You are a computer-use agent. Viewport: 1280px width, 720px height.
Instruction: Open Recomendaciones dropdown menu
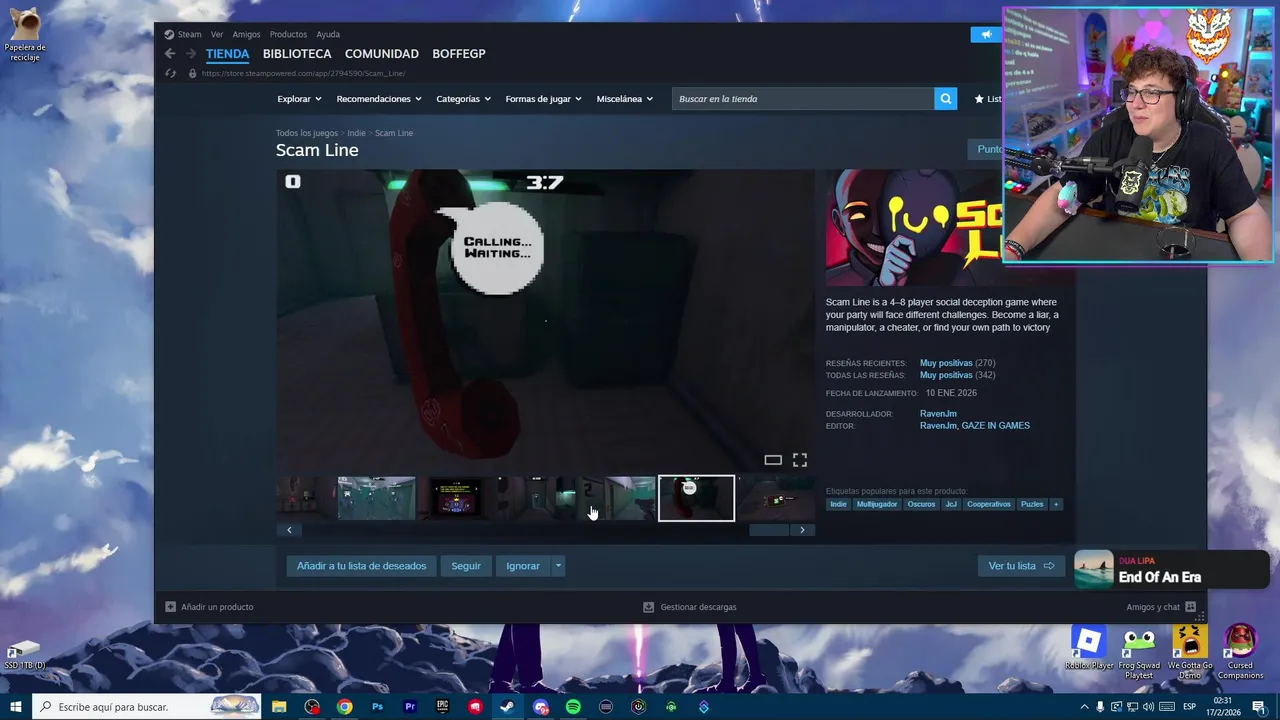379,99
